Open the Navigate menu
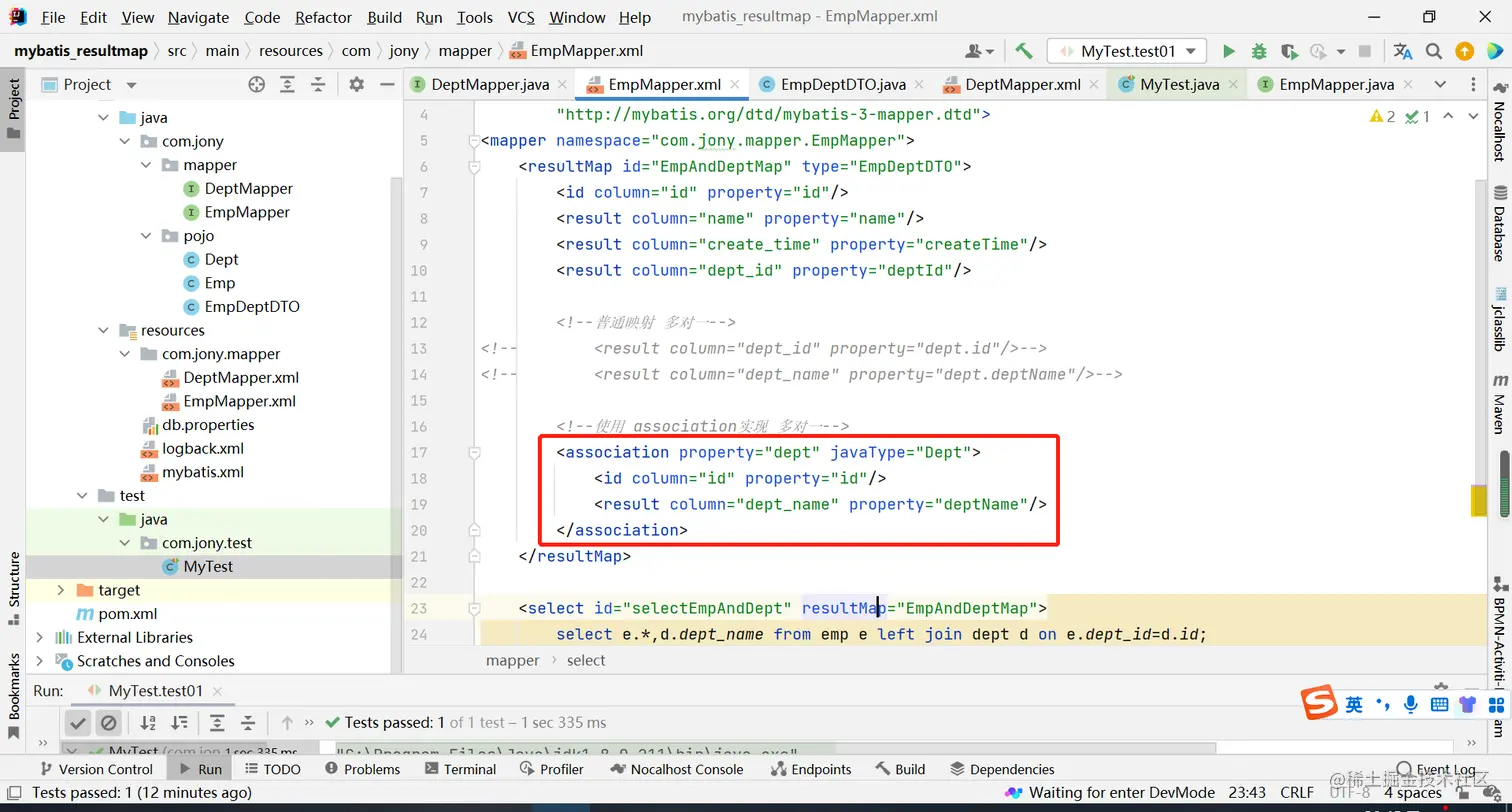 [x=199, y=17]
